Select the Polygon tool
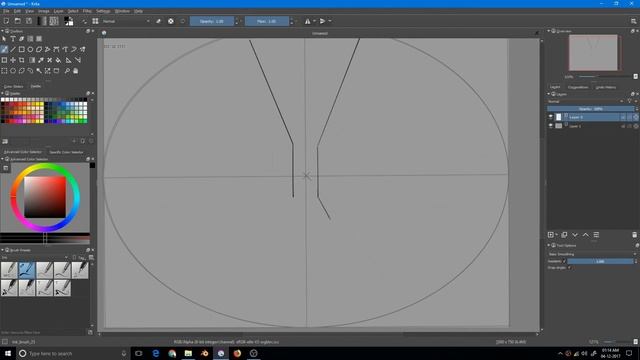 pos(39,49)
